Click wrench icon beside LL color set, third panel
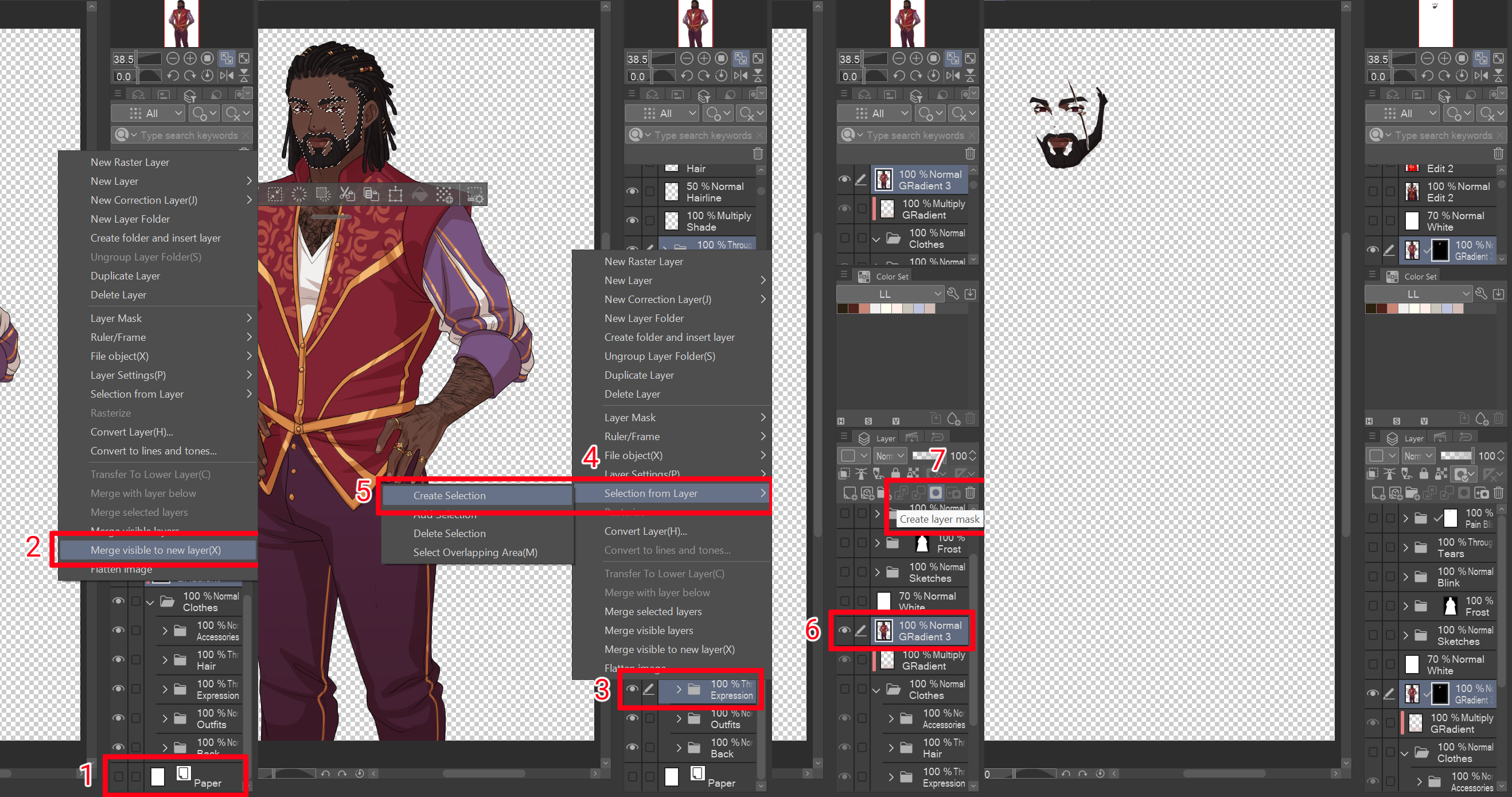Image resolution: width=1512 pixels, height=797 pixels. coord(953,294)
